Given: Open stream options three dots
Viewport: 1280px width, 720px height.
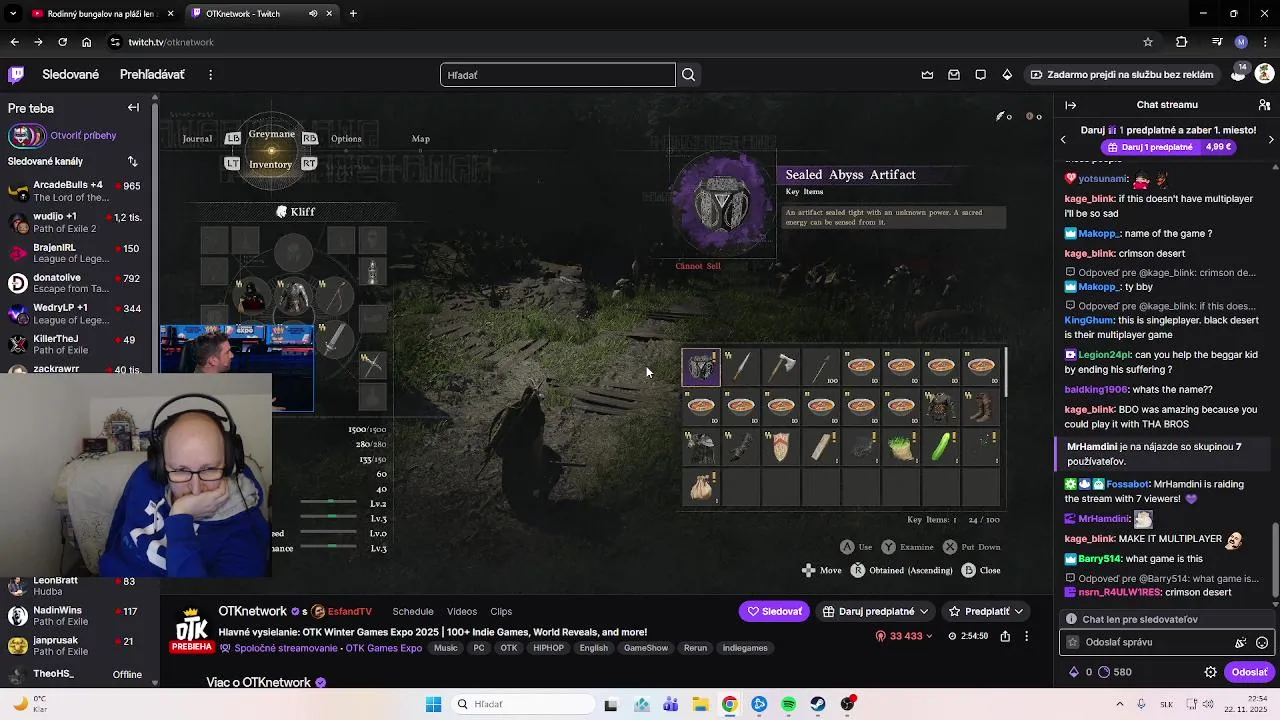Looking at the screenshot, I should click(x=1026, y=635).
